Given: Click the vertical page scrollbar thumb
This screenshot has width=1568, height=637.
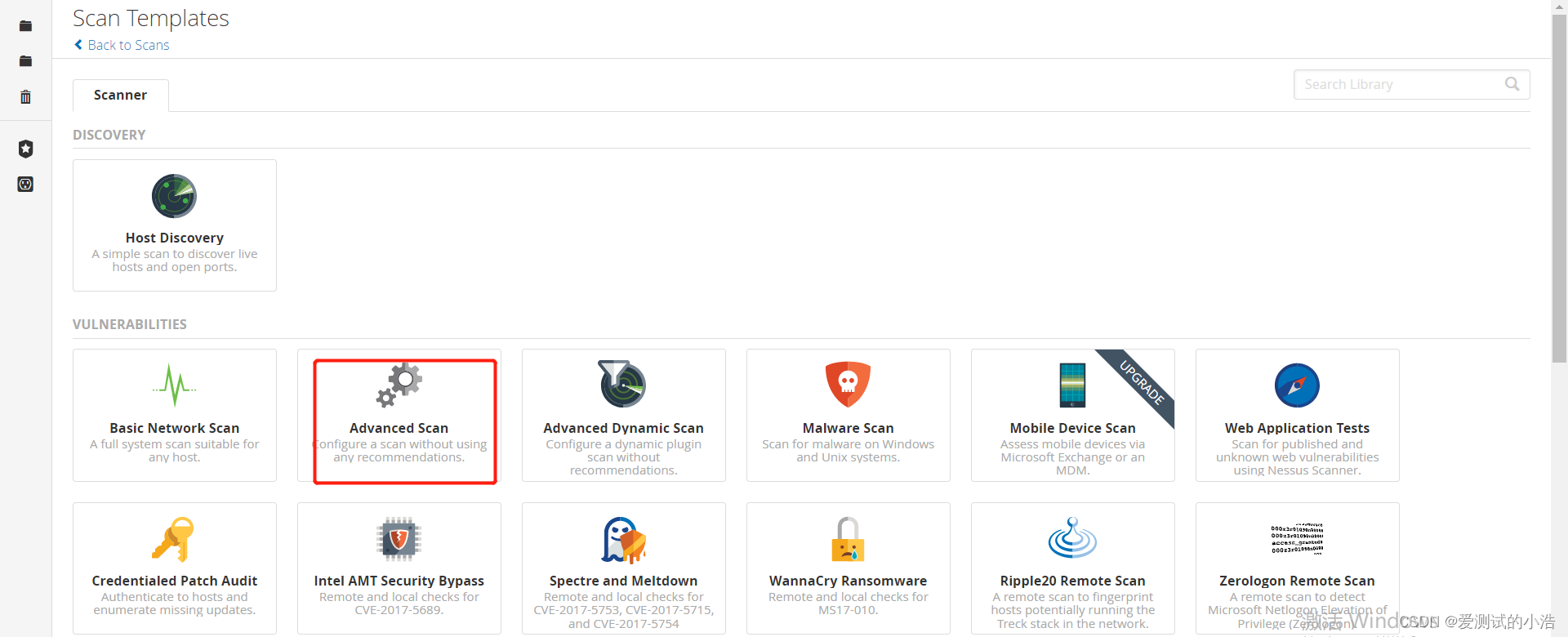Looking at the screenshot, I should point(1559,188).
